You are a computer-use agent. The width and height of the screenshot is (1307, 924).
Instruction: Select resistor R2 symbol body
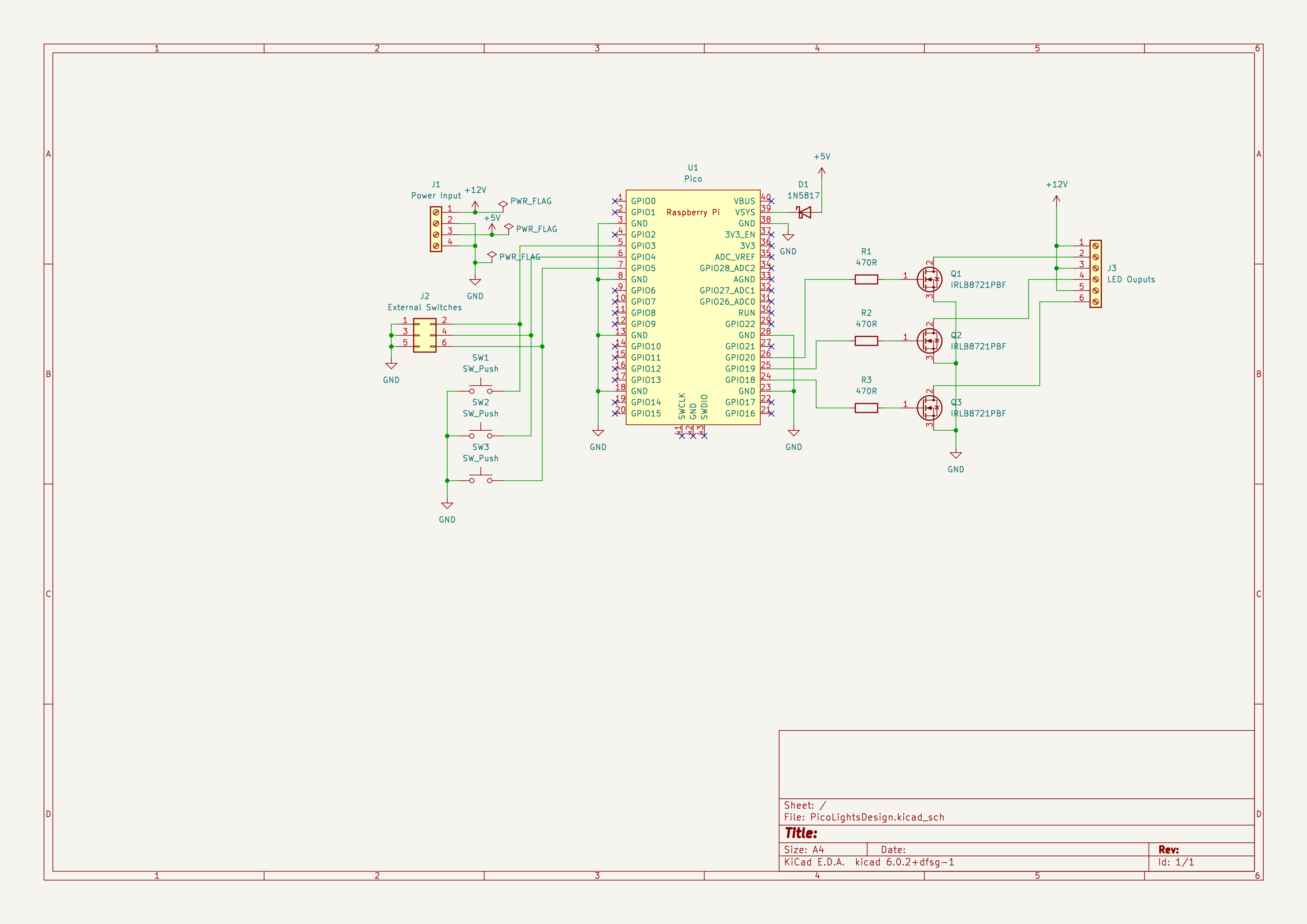point(866,341)
